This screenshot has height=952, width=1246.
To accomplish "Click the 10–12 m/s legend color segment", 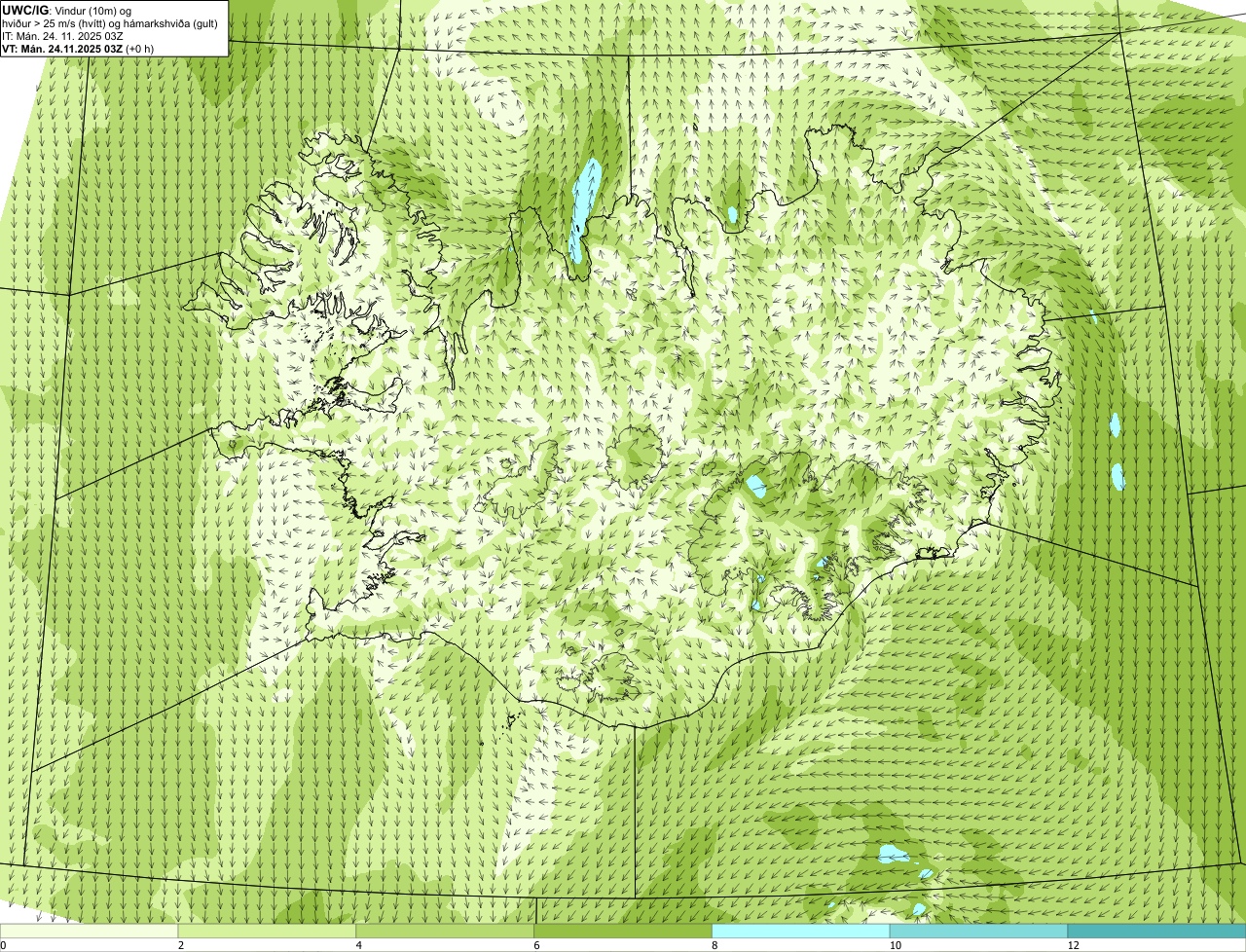I will click(978, 931).
